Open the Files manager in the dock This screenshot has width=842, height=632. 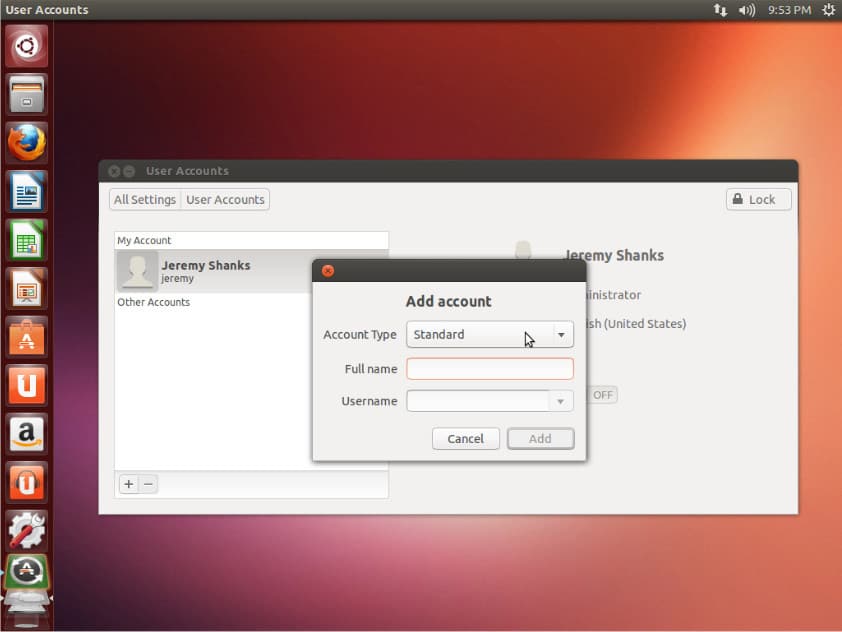(x=26, y=94)
